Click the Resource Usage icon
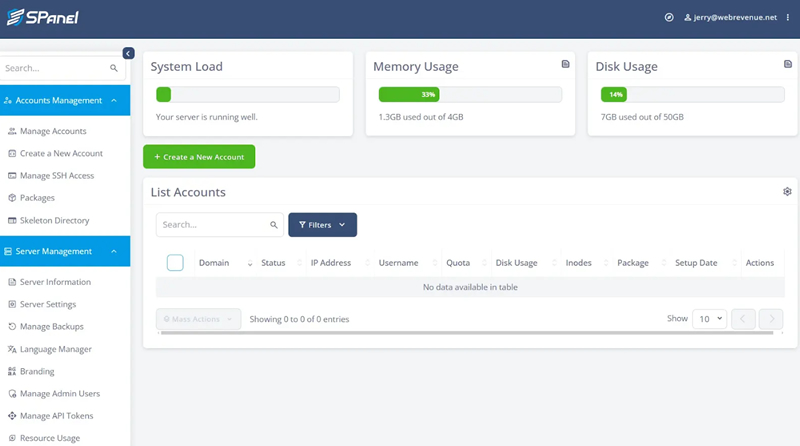The image size is (800, 446). click(x=12, y=438)
